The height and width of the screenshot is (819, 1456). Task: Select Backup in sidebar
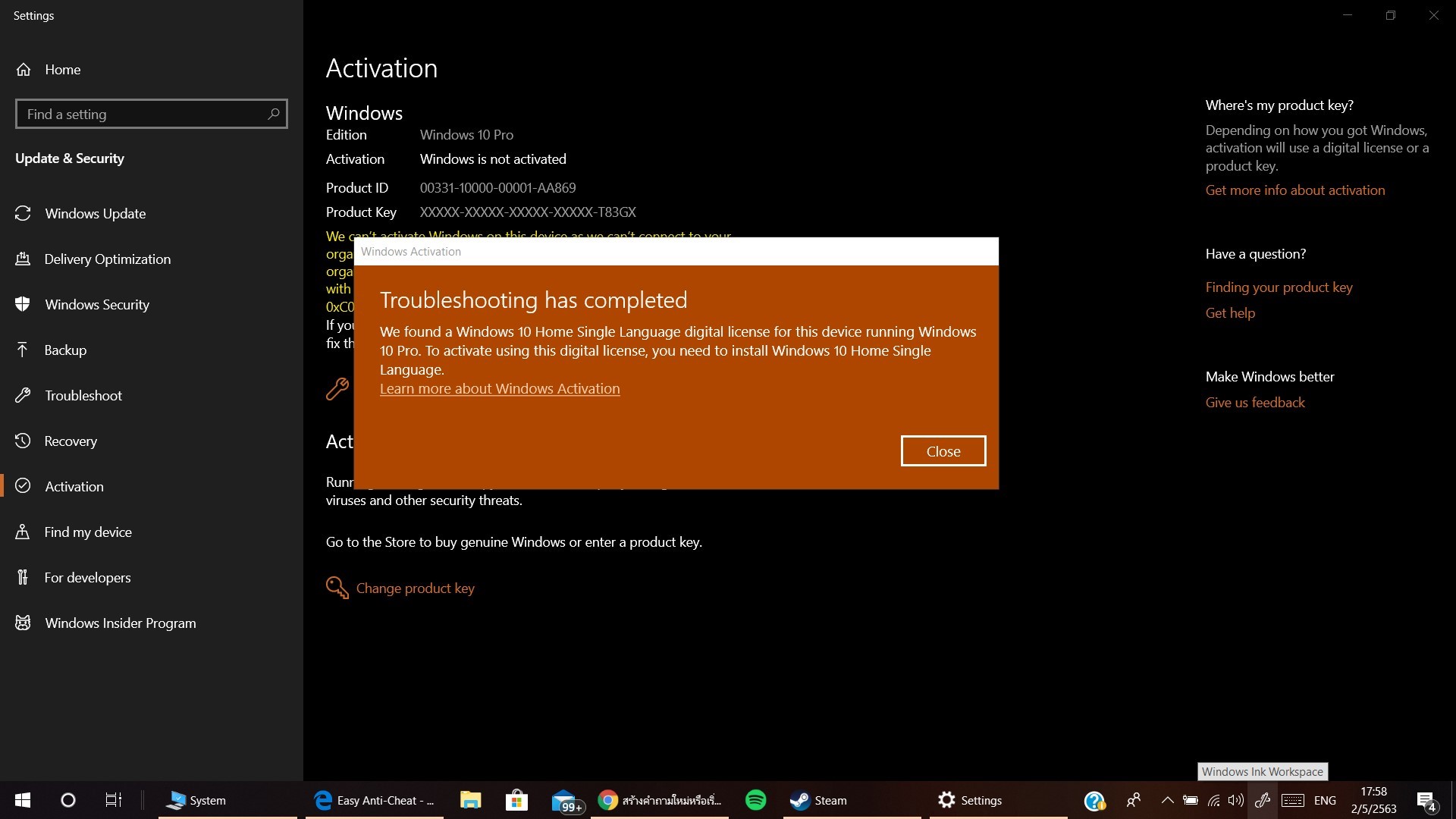coord(152,350)
